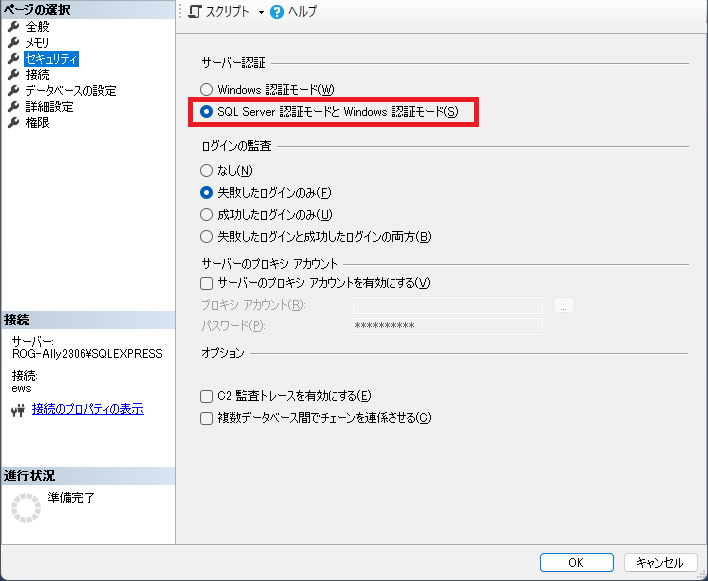Screen dimensions: 708x581
Task: Click the wrench icon beside データベースの設定
Action: click(x=14, y=91)
